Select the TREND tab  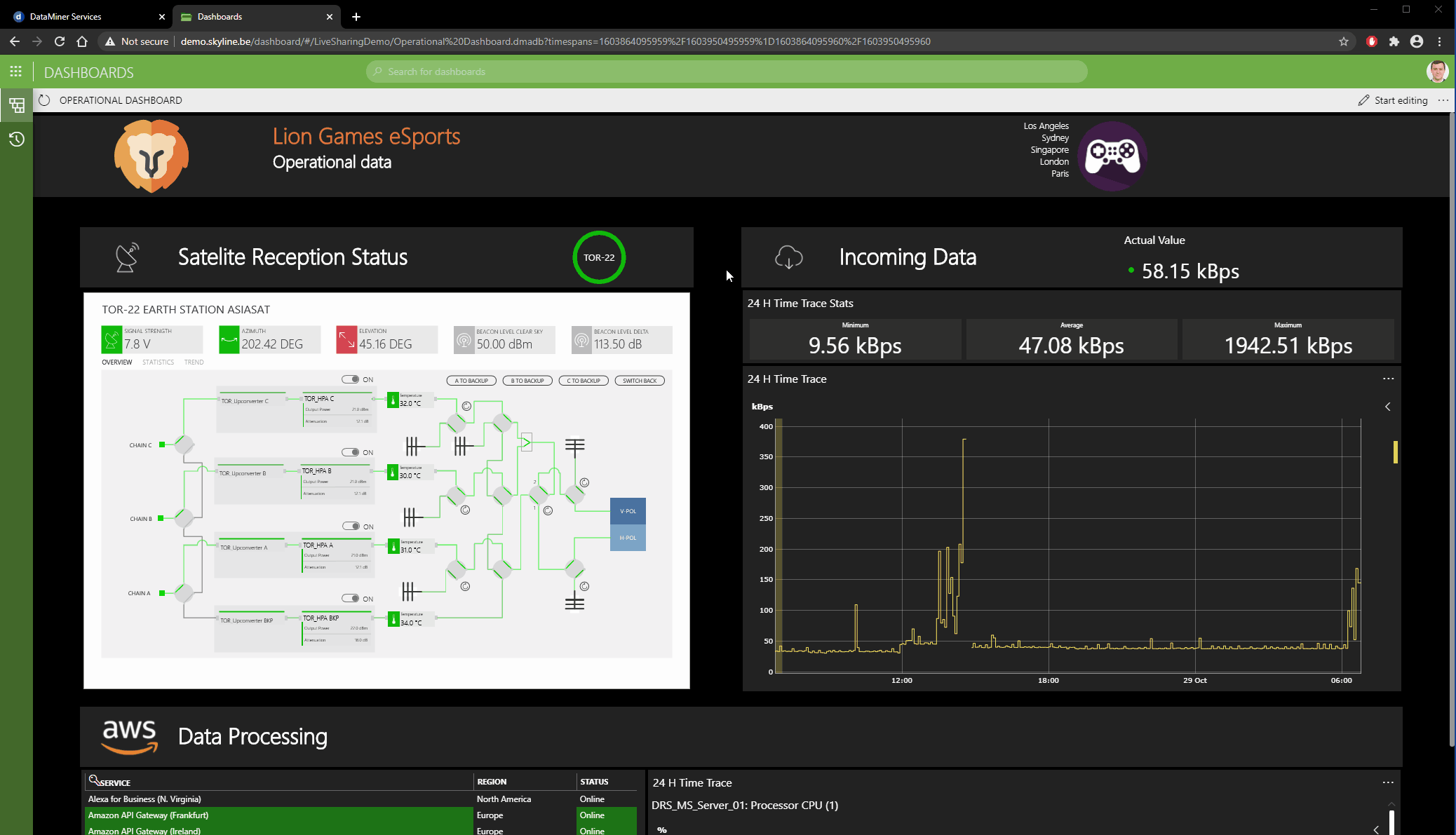(x=194, y=362)
